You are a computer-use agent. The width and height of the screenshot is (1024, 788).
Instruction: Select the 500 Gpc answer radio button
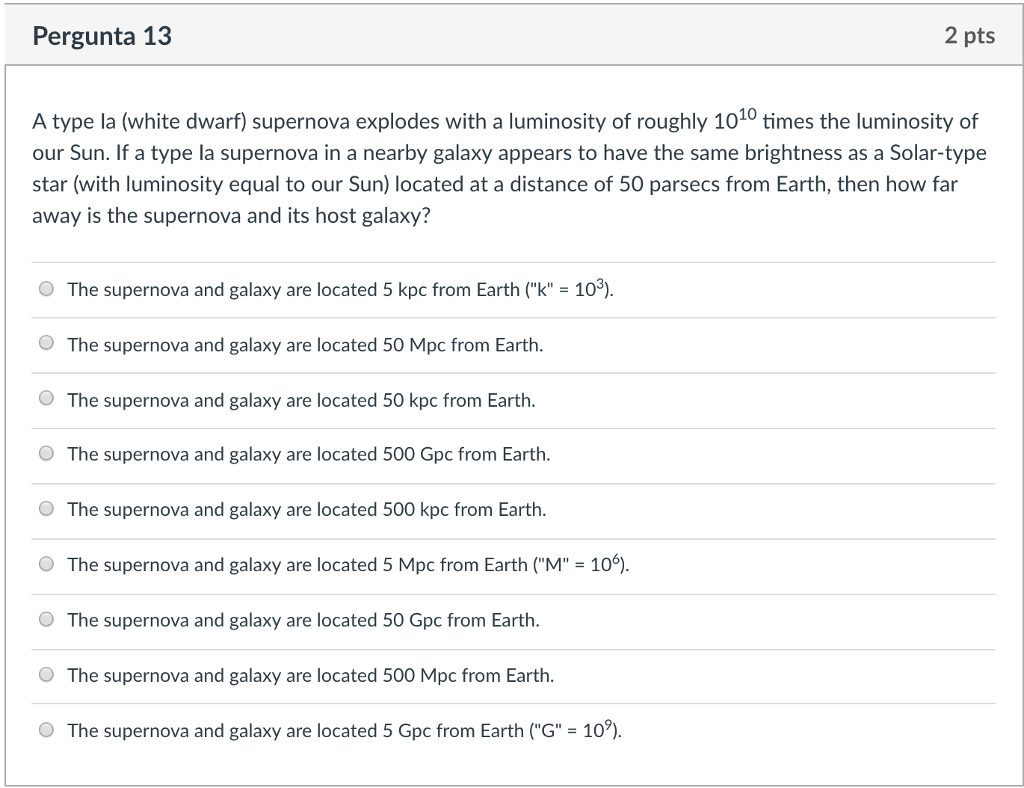point(46,453)
